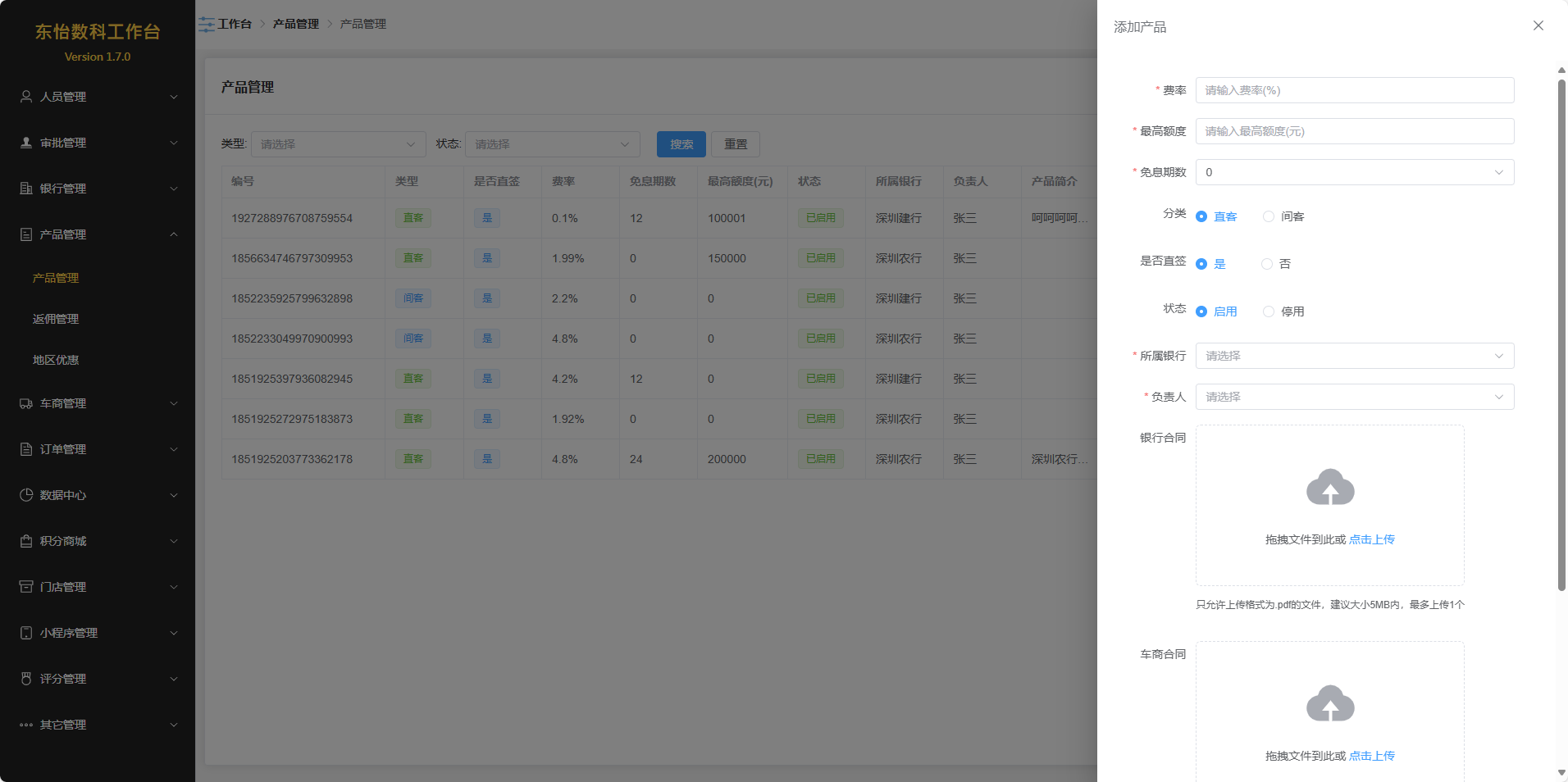Click the 银行管理 building icon
The width and height of the screenshot is (1568, 782).
26,189
